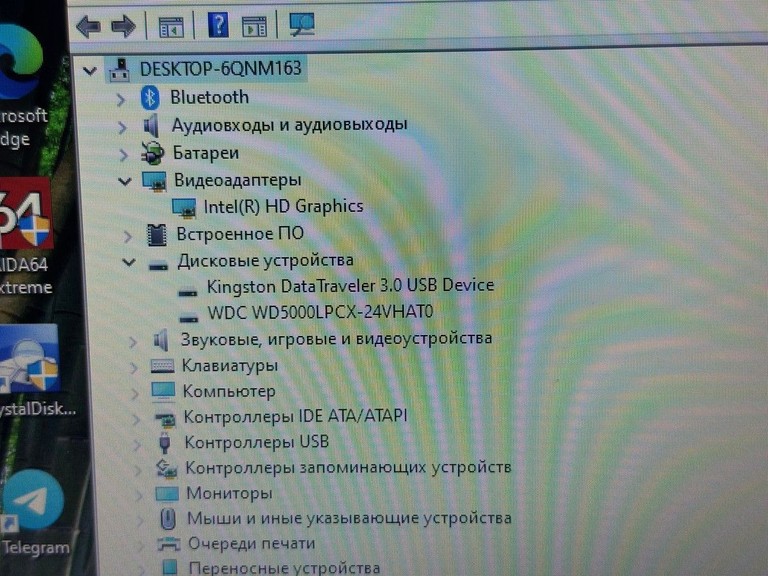Select the Дисковые устройства row
This screenshot has height=576, width=768.
coord(265,261)
